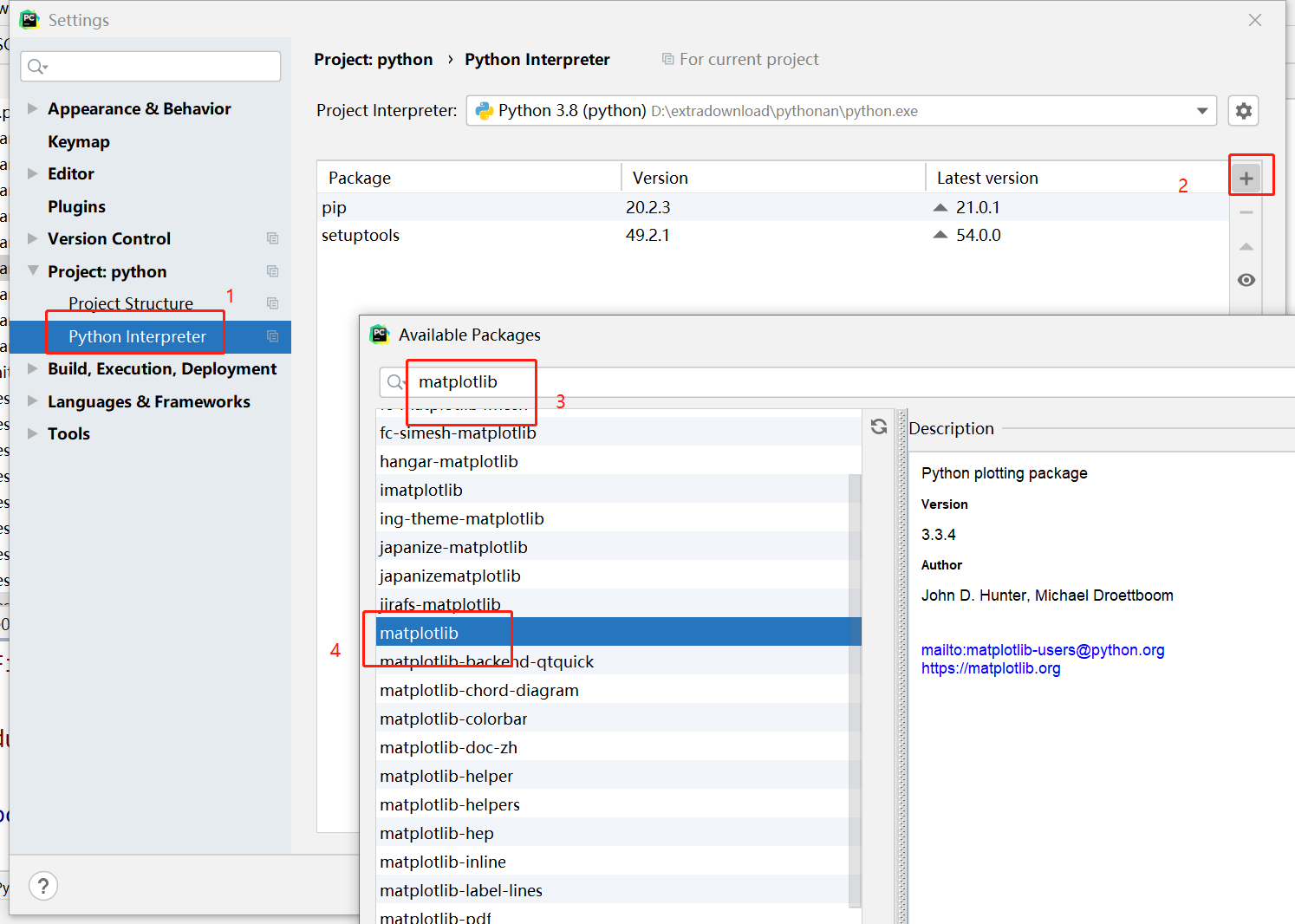Select ing-theme-matplotlib package
This screenshot has width=1295, height=924.
612,518
